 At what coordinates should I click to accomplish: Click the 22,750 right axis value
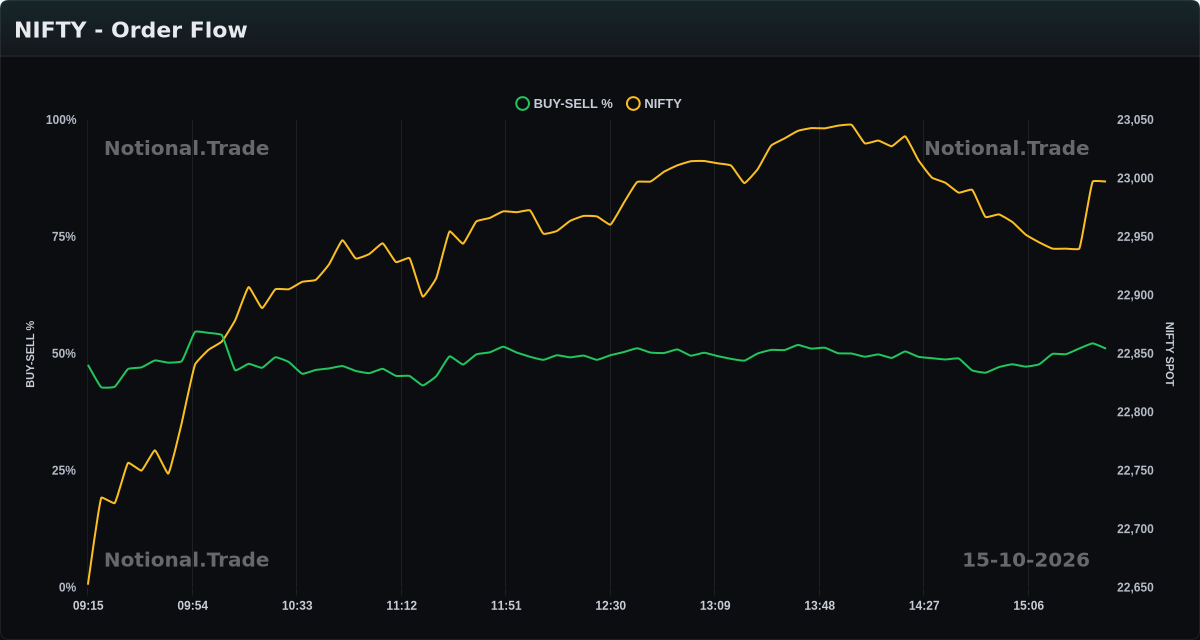(x=1135, y=471)
